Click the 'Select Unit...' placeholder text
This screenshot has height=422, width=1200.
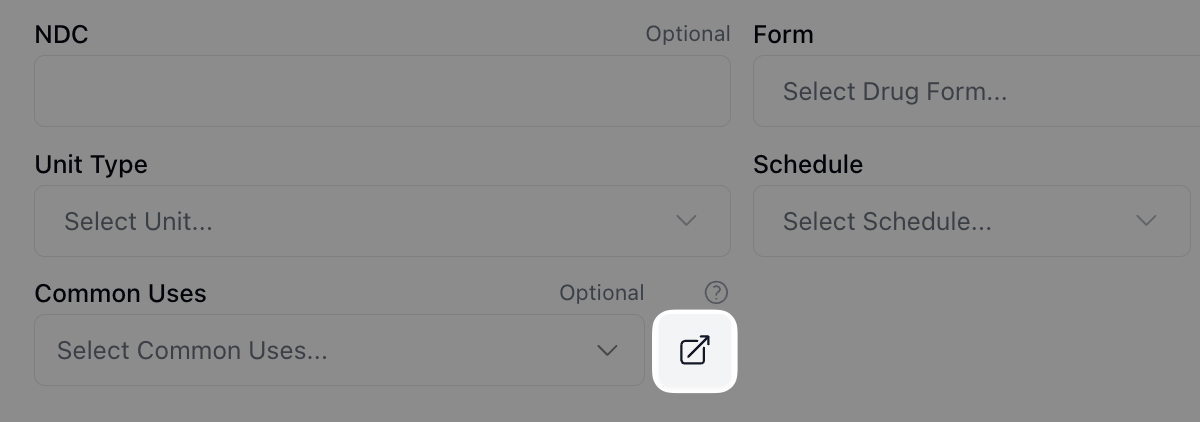pyautogui.click(x=138, y=221)
